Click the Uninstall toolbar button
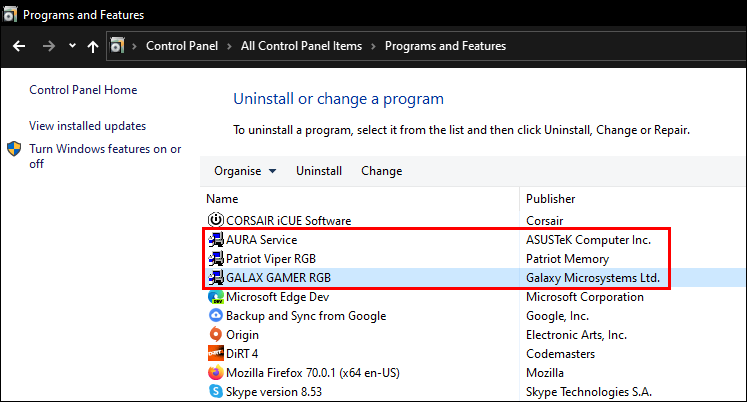This screenshot has height=402, width=747. [319, 171]
